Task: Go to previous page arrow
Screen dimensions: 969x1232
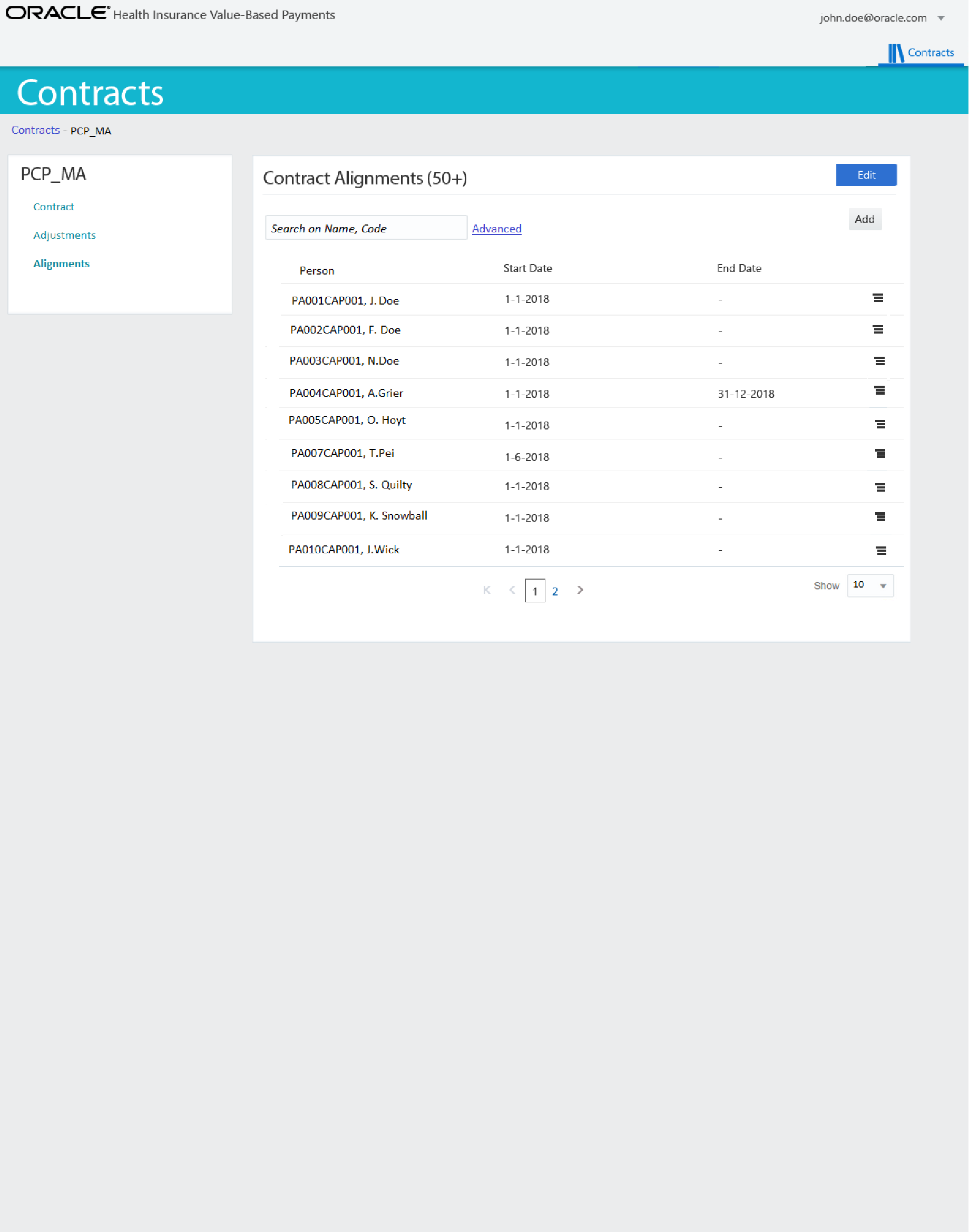Action: click(x=512, y=590)
